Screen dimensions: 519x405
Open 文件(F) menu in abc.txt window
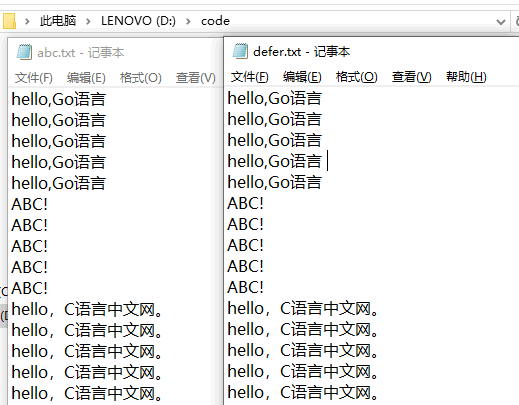34,78
